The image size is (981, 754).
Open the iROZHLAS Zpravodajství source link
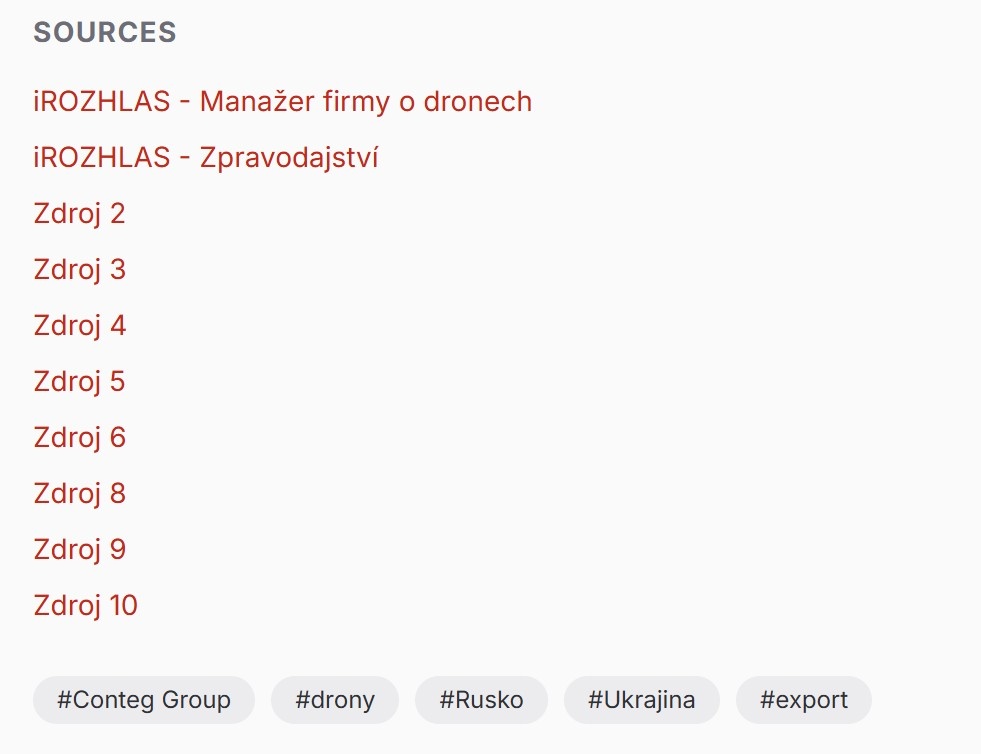pos(206,158)
